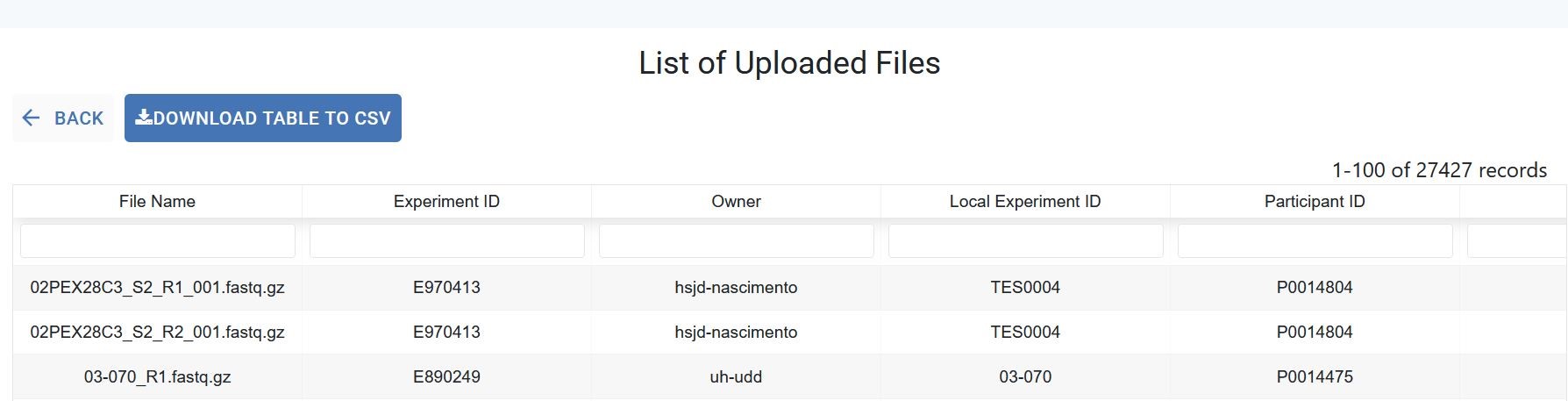1568x401 pixels.
Task: Click P0014804 in the R1_001 row
Action: click(1315, 288)
